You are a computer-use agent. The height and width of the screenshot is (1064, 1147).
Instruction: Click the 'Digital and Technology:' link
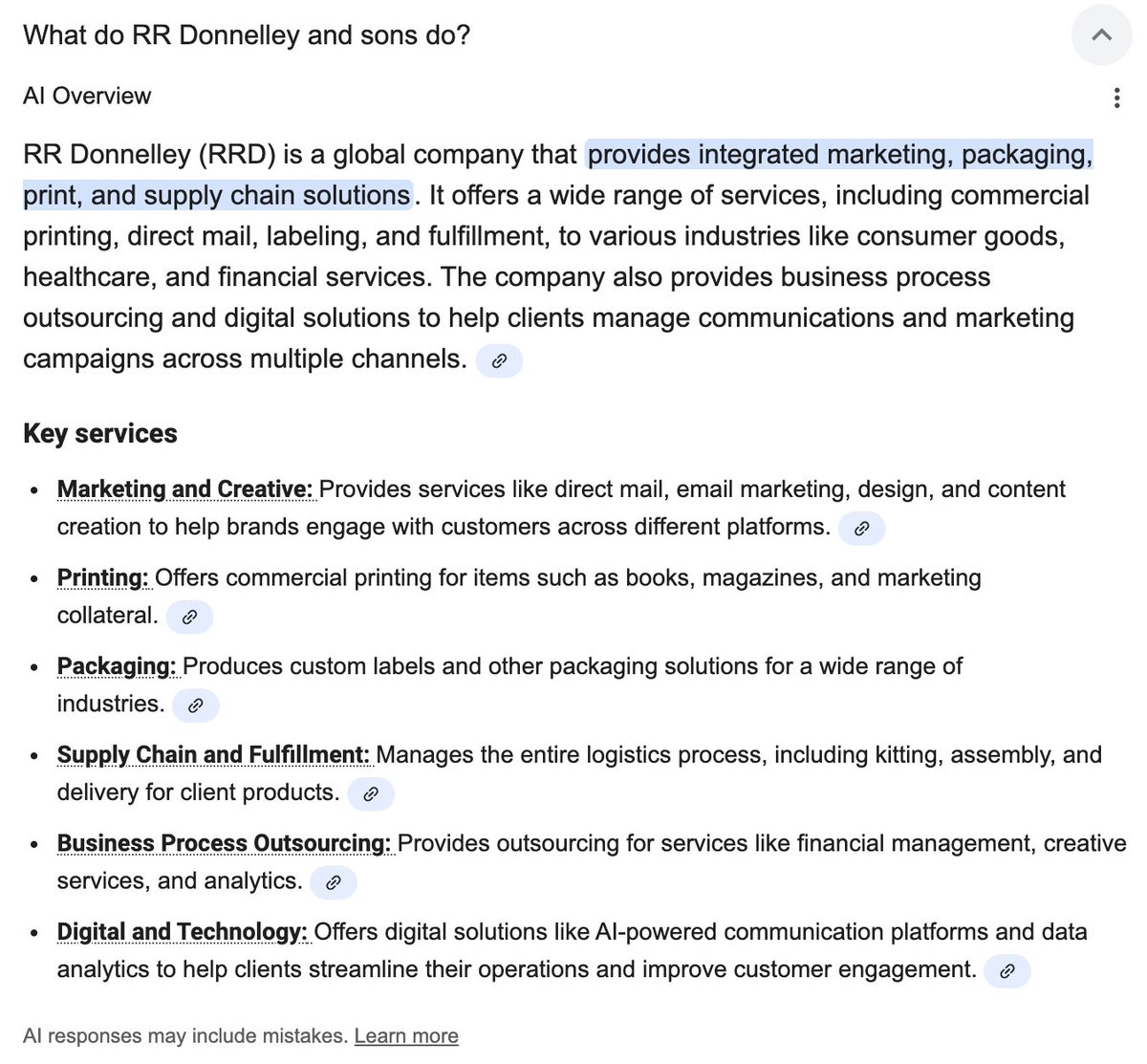183,932
